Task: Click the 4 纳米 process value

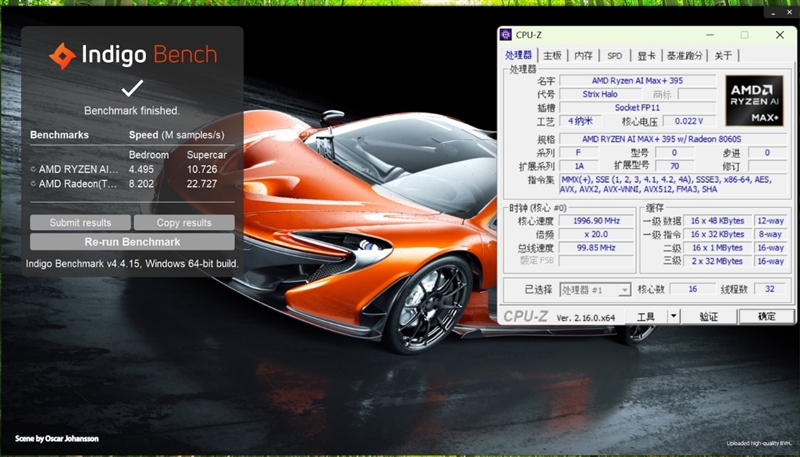Action: coord(581,121)
